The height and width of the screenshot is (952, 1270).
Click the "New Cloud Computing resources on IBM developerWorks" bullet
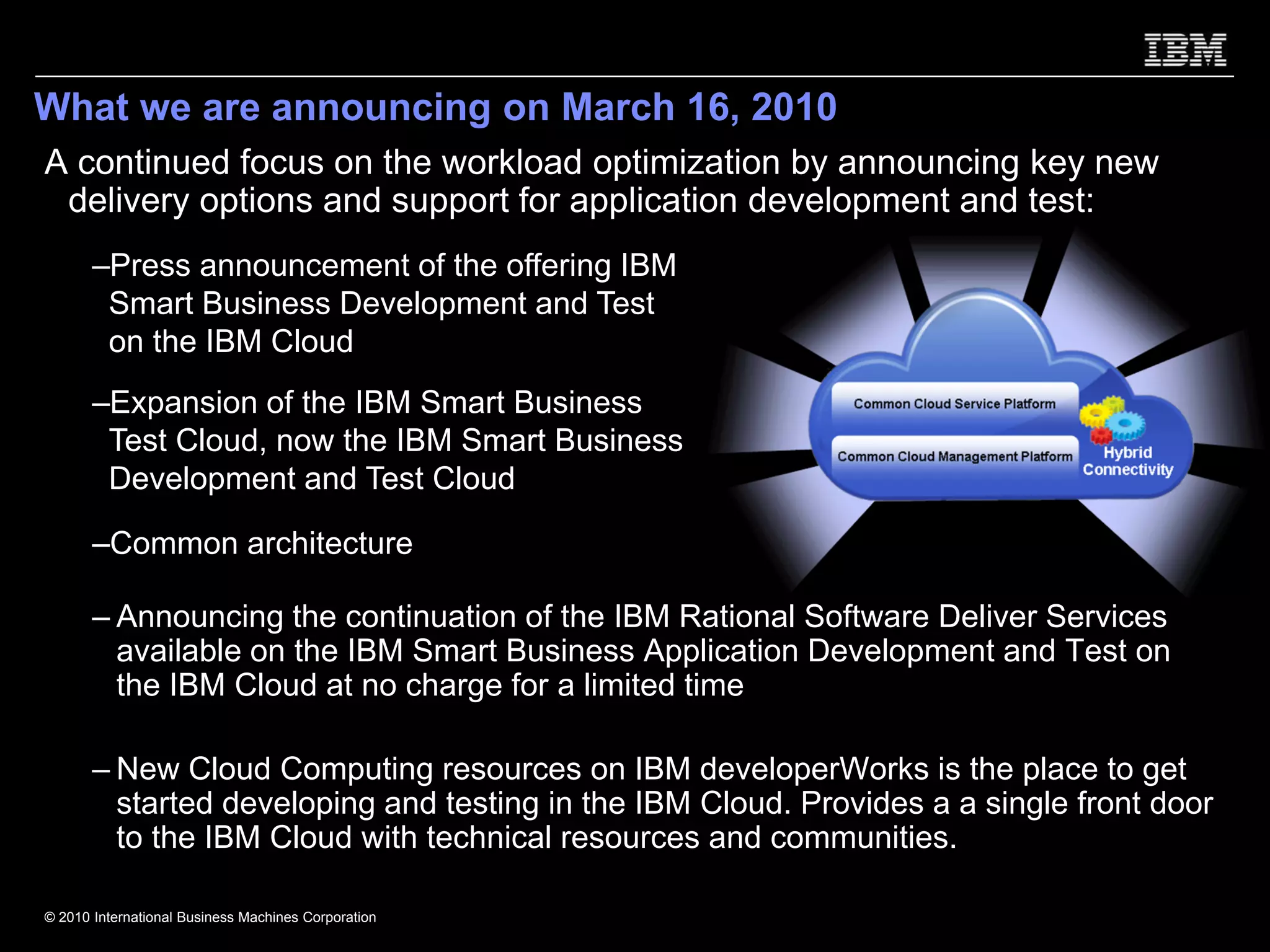(652, 803)
